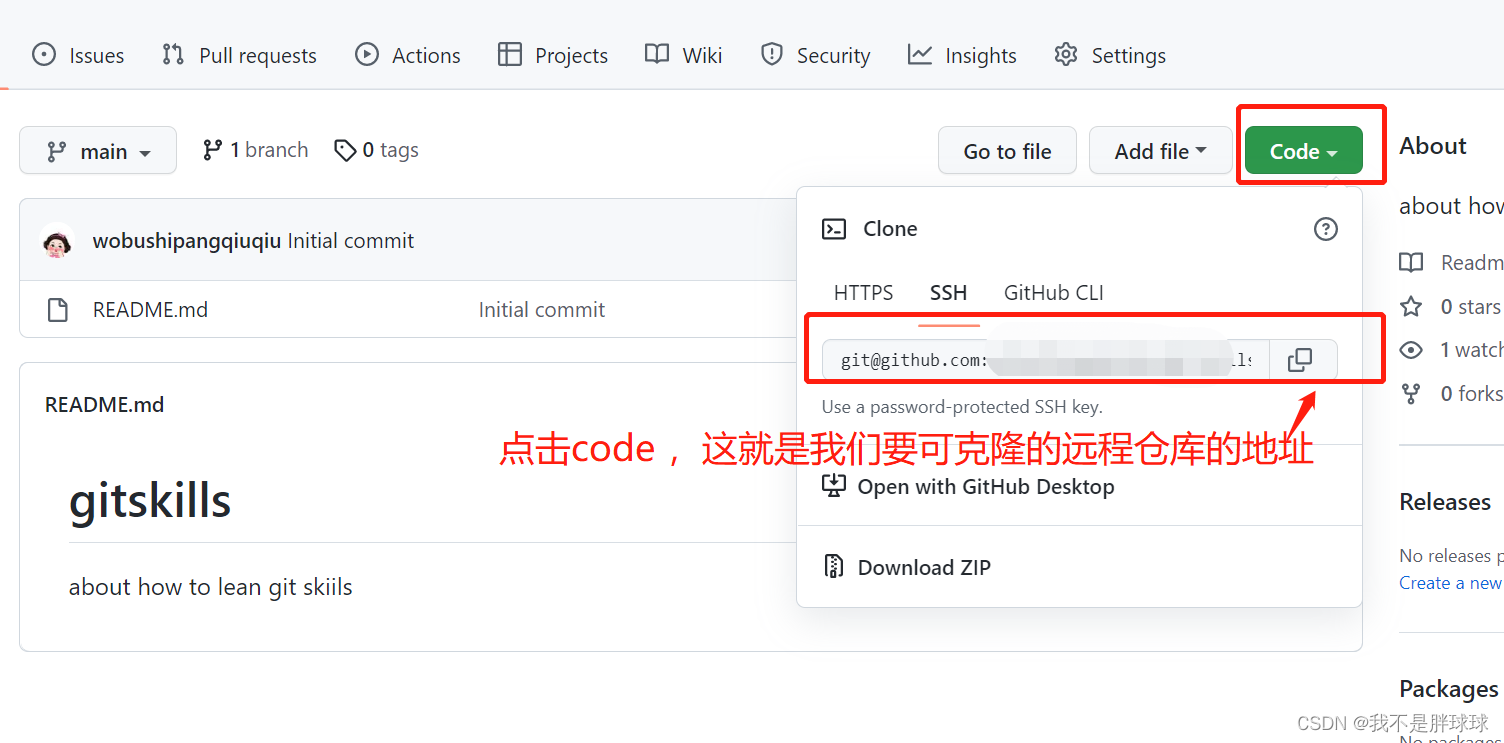1504x743 pixels.
Task: Open the Issues tab
Action: click(78, 55)
